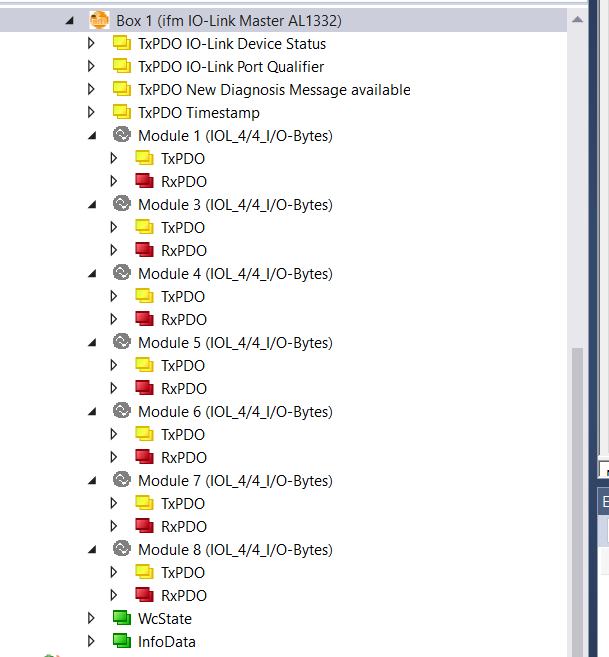
Task: Select Box 1 (ifm IO-Link Master AL1332)
Action: point(229,21)
